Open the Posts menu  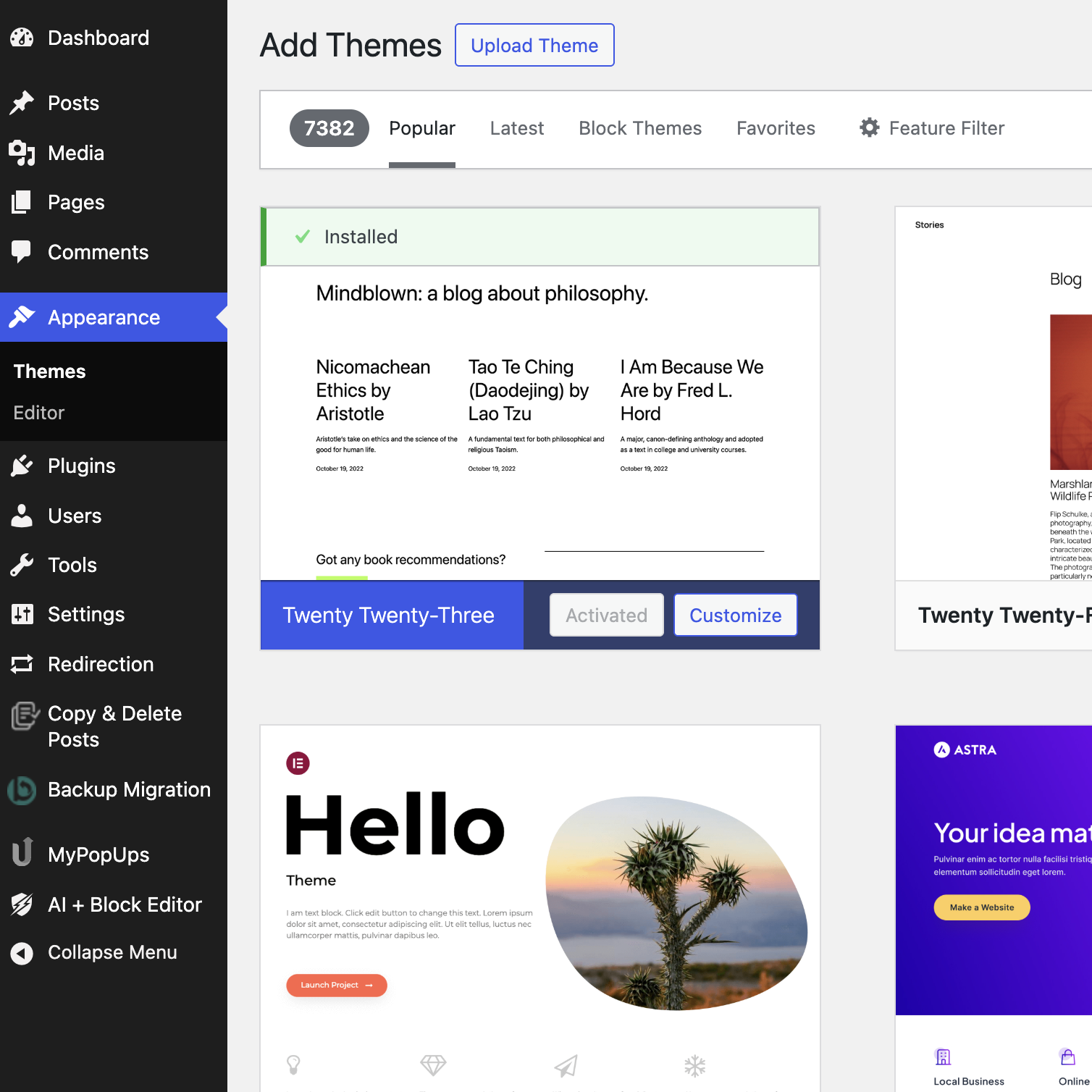[x=114, y=103]
